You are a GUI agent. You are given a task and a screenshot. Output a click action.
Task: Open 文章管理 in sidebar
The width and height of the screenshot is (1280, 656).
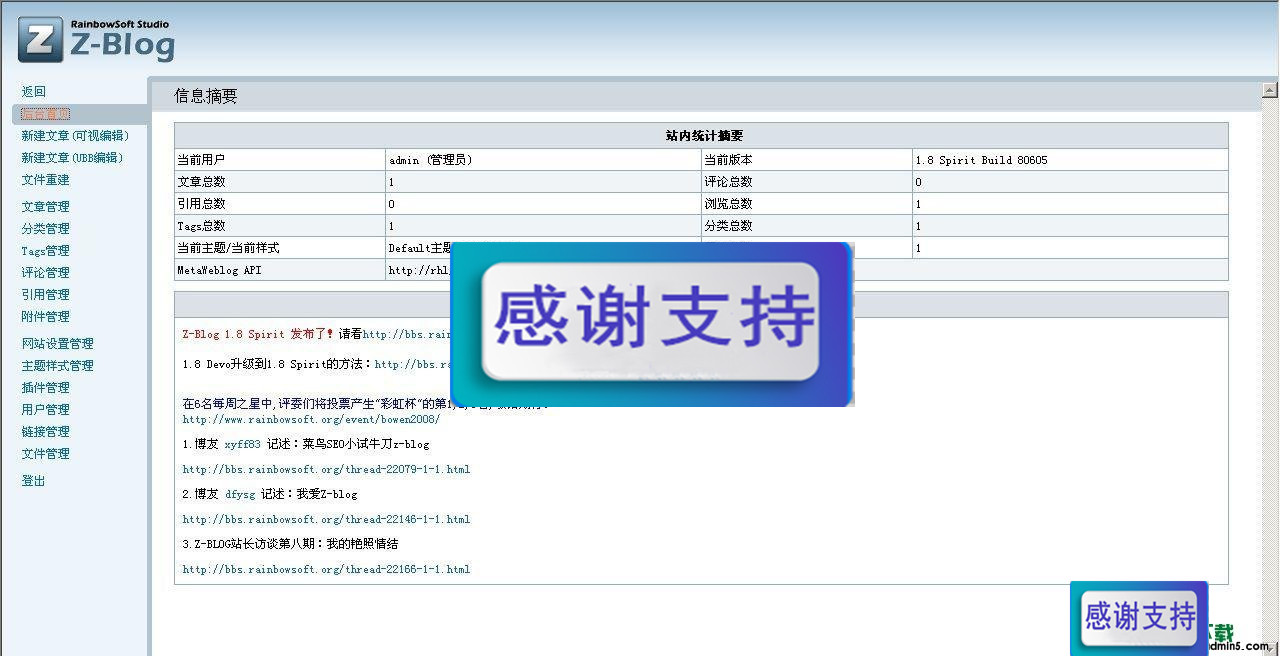(46, 207)
